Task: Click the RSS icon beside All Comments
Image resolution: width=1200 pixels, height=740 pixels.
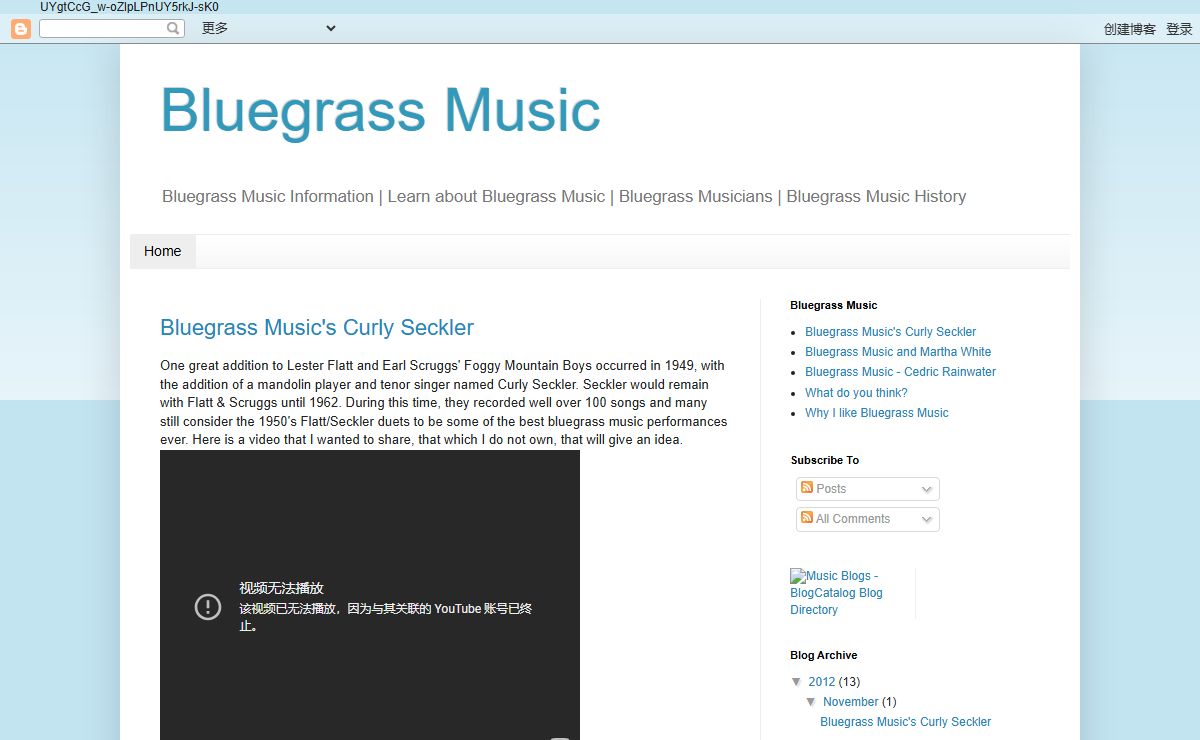Action: click(807, 517)
